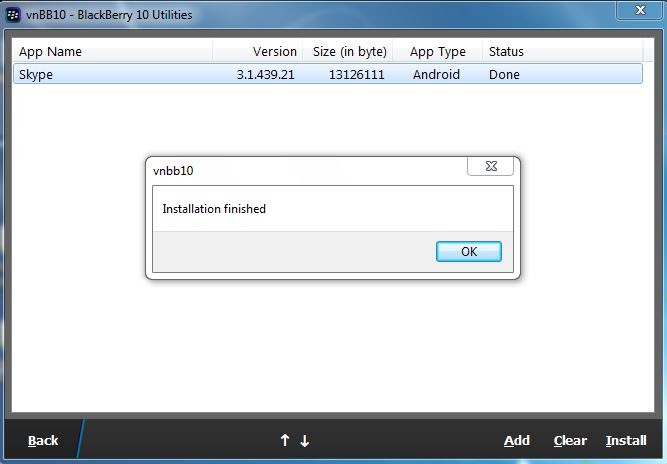The height and width of the screenshot is (464, 667).
Task: Click the vnbb10 dialog title
Action: click(173, 171)
